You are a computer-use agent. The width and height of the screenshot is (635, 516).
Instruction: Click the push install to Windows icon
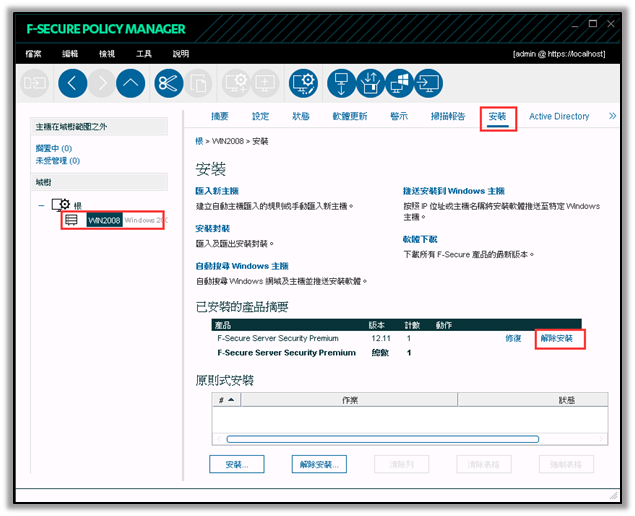[x=428, y=83]
